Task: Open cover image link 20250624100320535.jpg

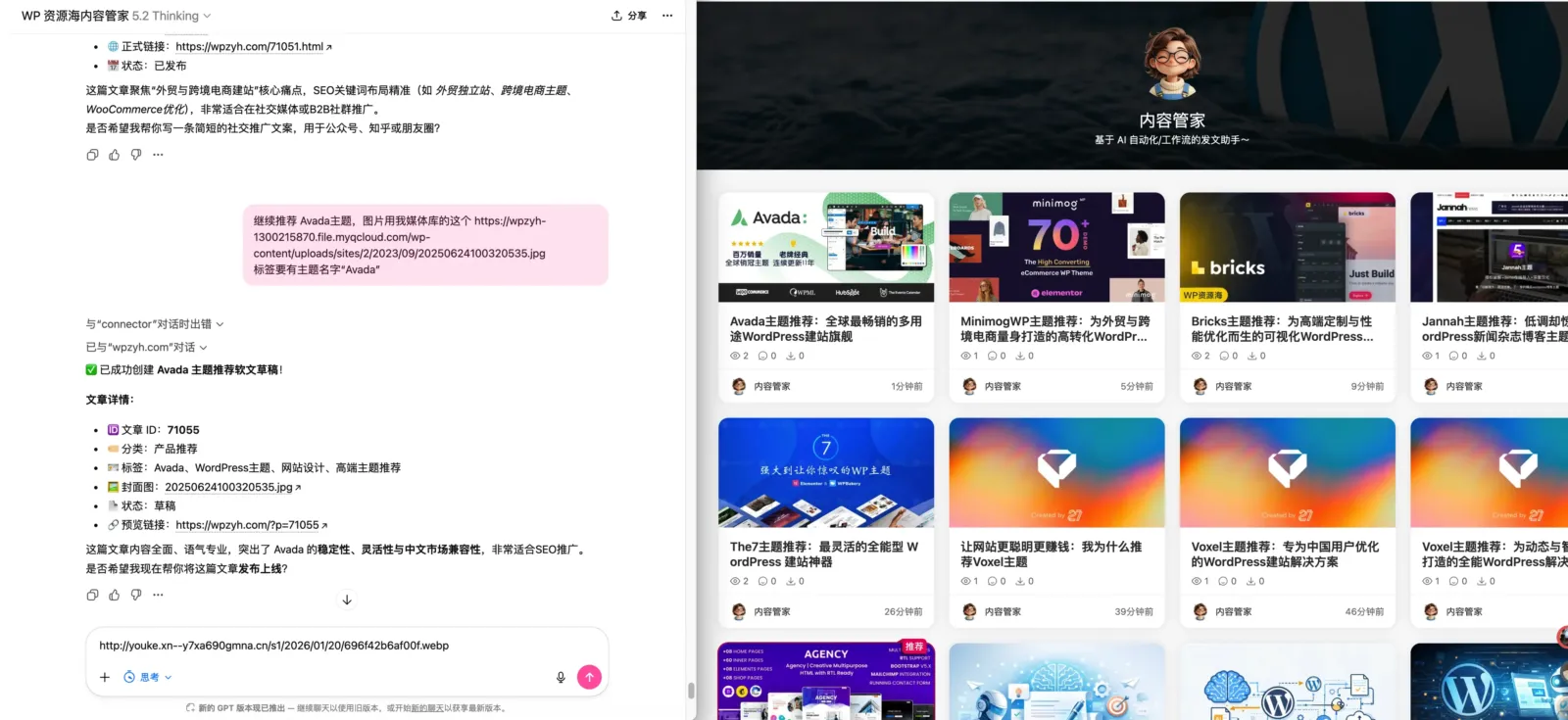Action: click(x=233, y=487)
